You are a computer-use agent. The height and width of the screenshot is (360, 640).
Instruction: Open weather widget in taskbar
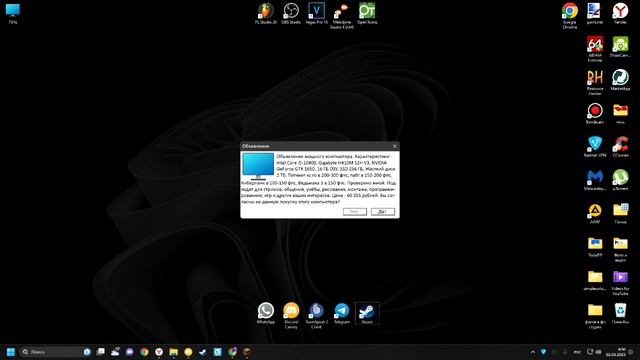point(115,352)
